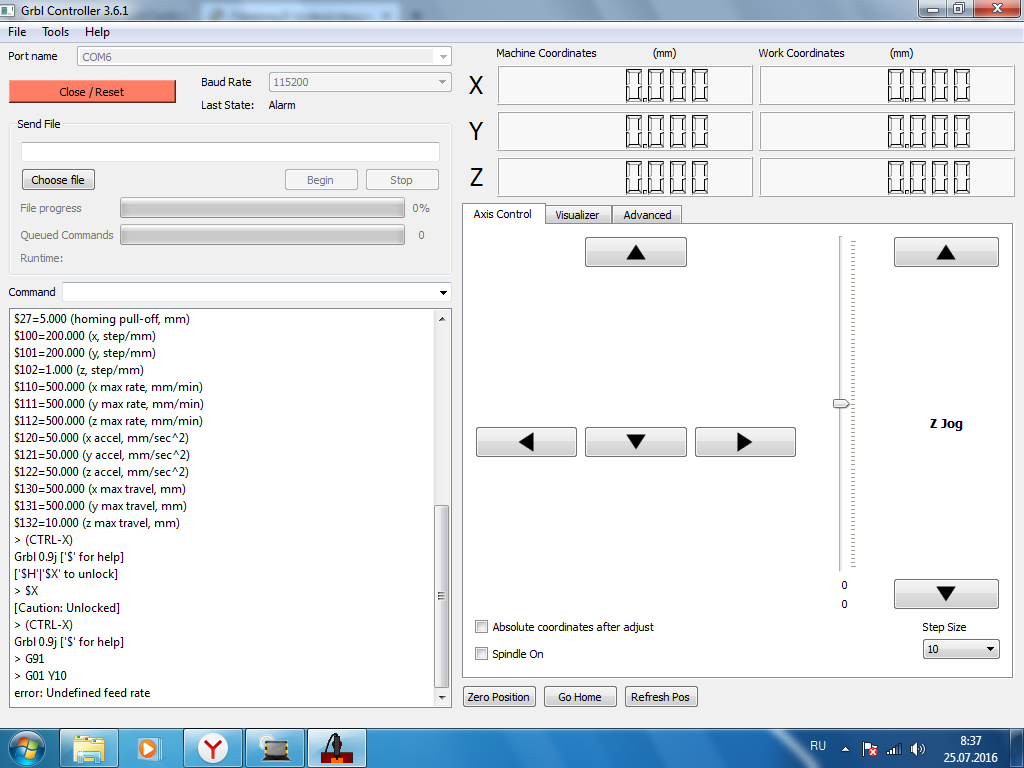Click '> G01 Y10' console line
Screen dimensions: 1024x768
pyautogui.click(x=40, y=676)
